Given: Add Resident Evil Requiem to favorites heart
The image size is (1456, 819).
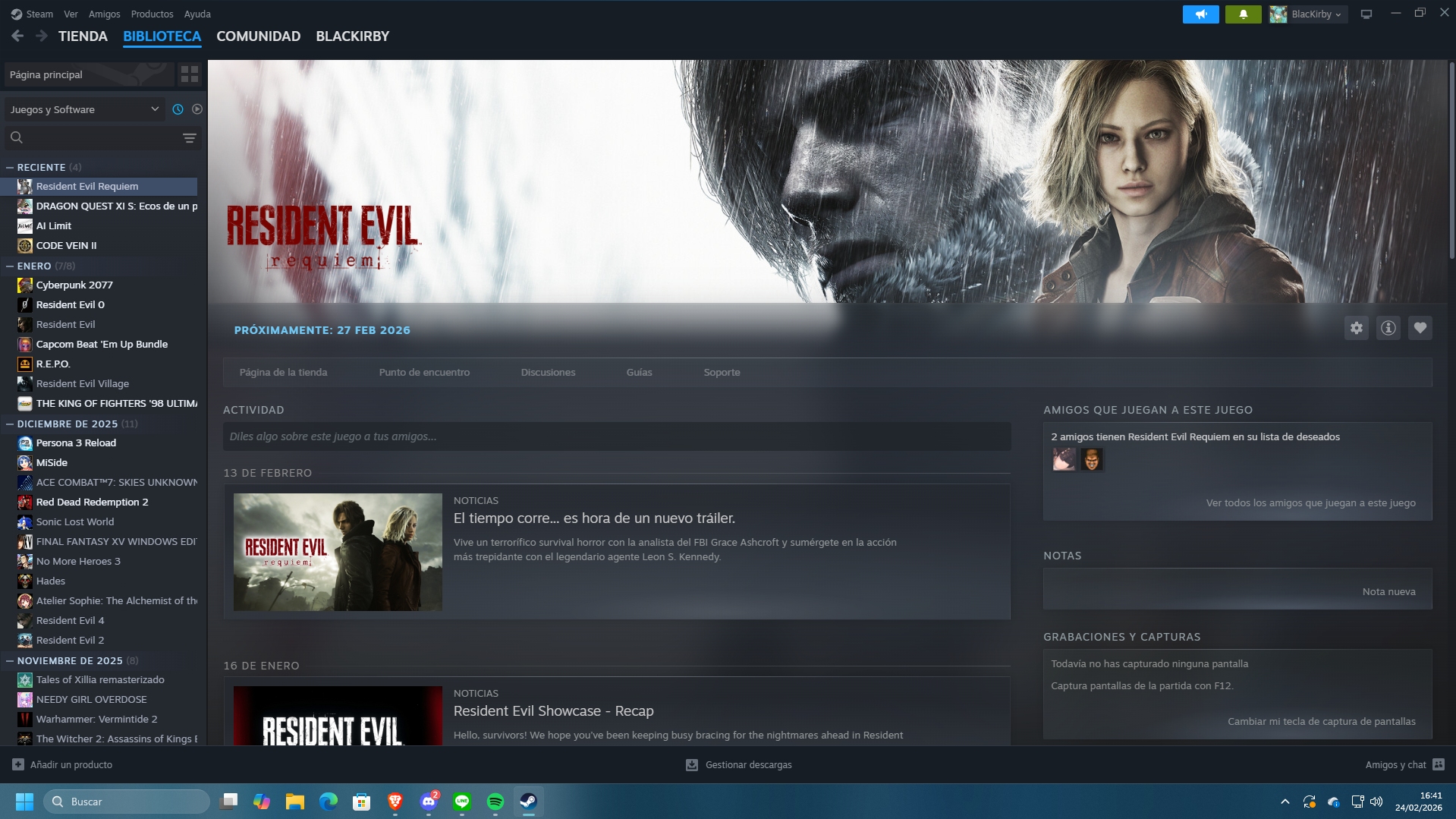Looking at the screenshot, I should click(x=1420, y=328).
